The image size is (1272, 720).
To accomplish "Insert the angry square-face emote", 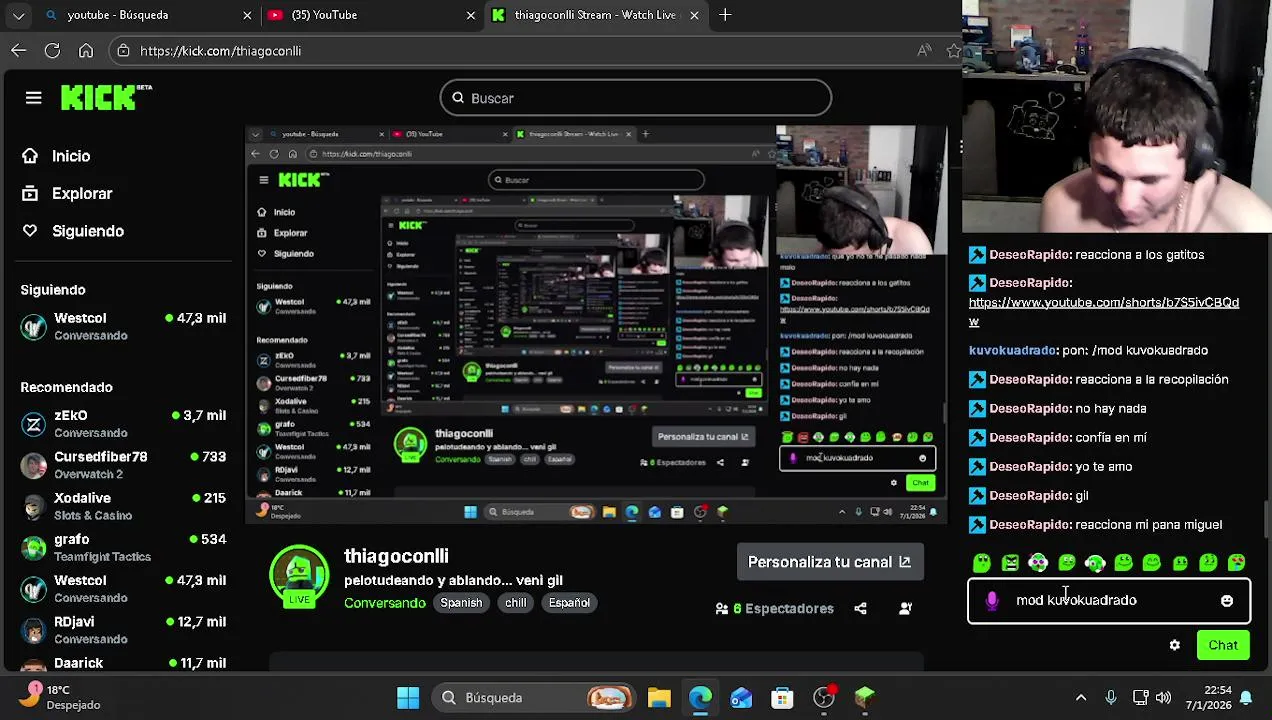I will pyautogui.click(x=1010, y=563).
